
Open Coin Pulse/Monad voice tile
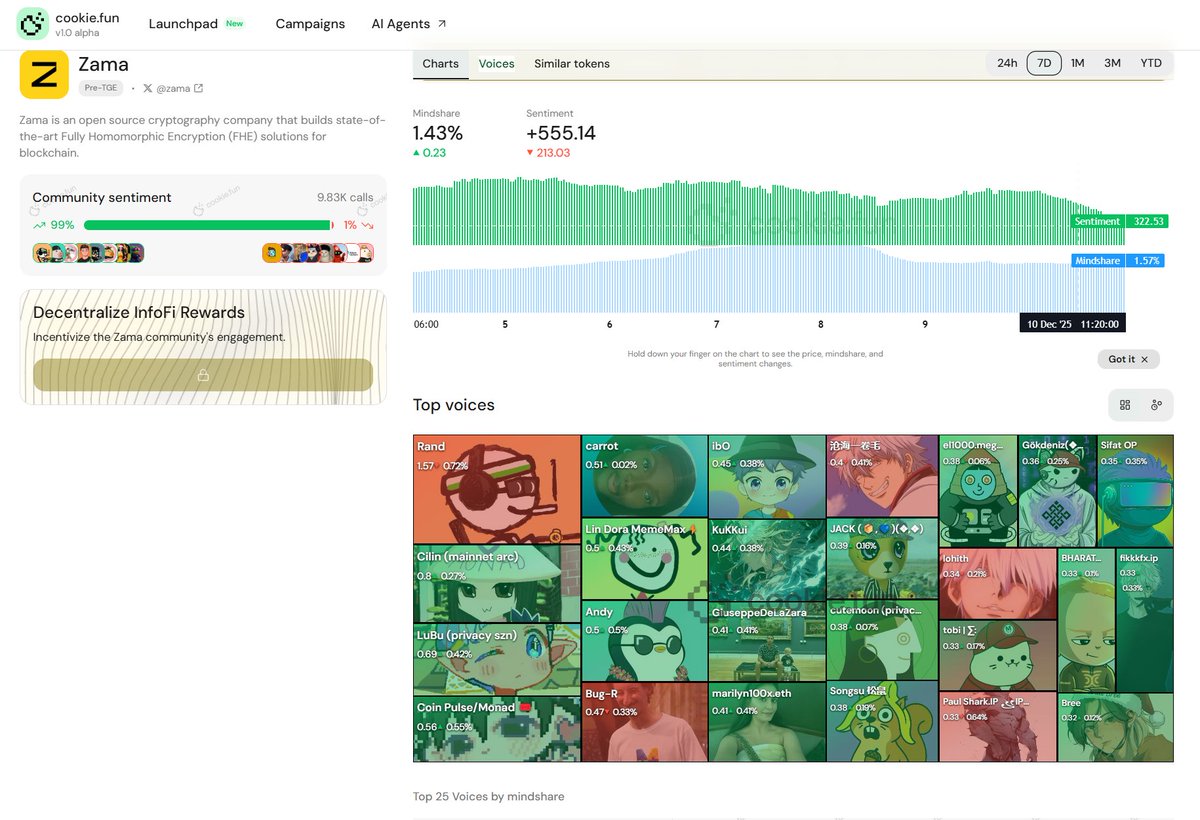[x=497, y=730]
